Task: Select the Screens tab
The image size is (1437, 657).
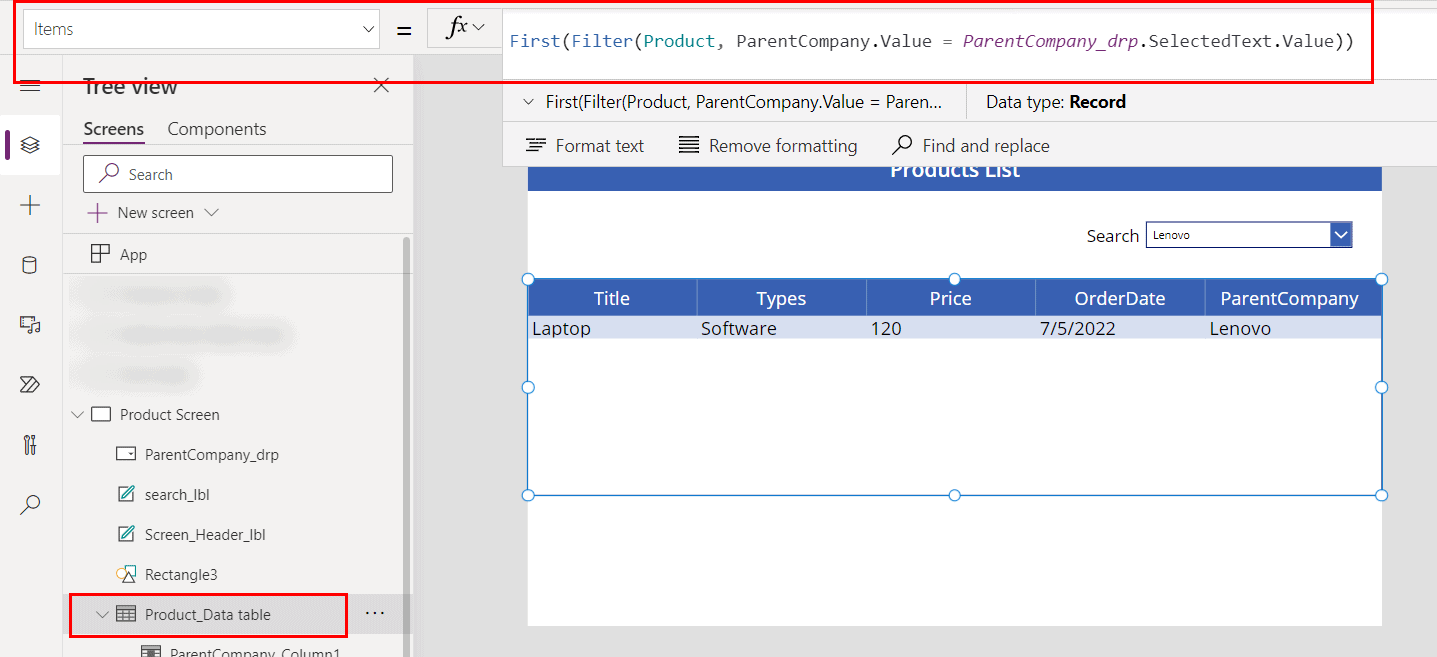Action: (113, 129)
